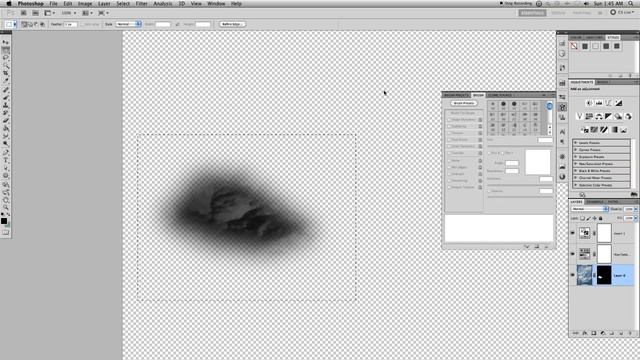This screenshot has height=360, width=640.
Task: Expand Black & White Presets list
Action: point(576,171)
